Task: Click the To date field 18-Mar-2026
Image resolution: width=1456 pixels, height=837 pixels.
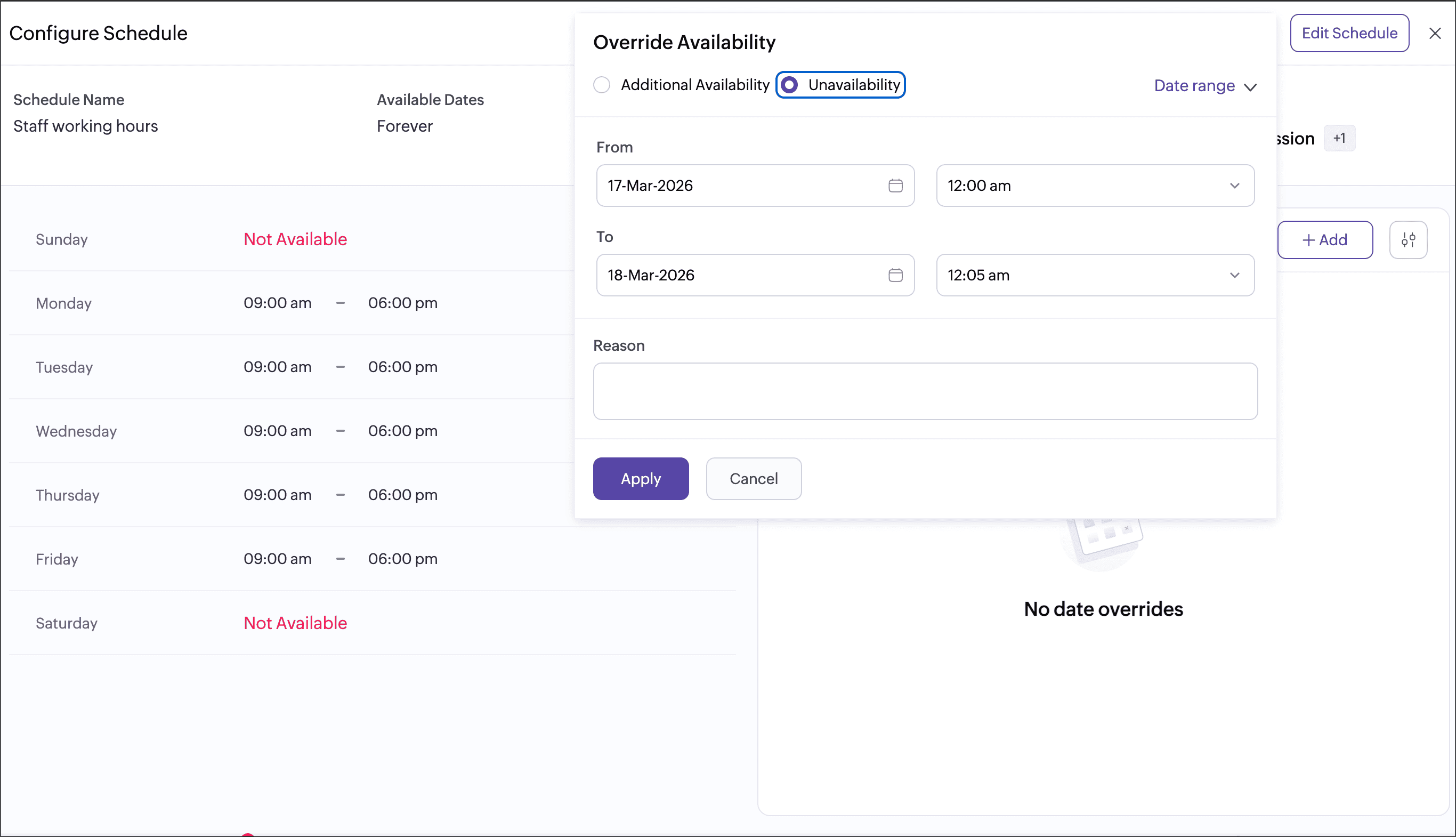Action: click(x=741, y=276)
